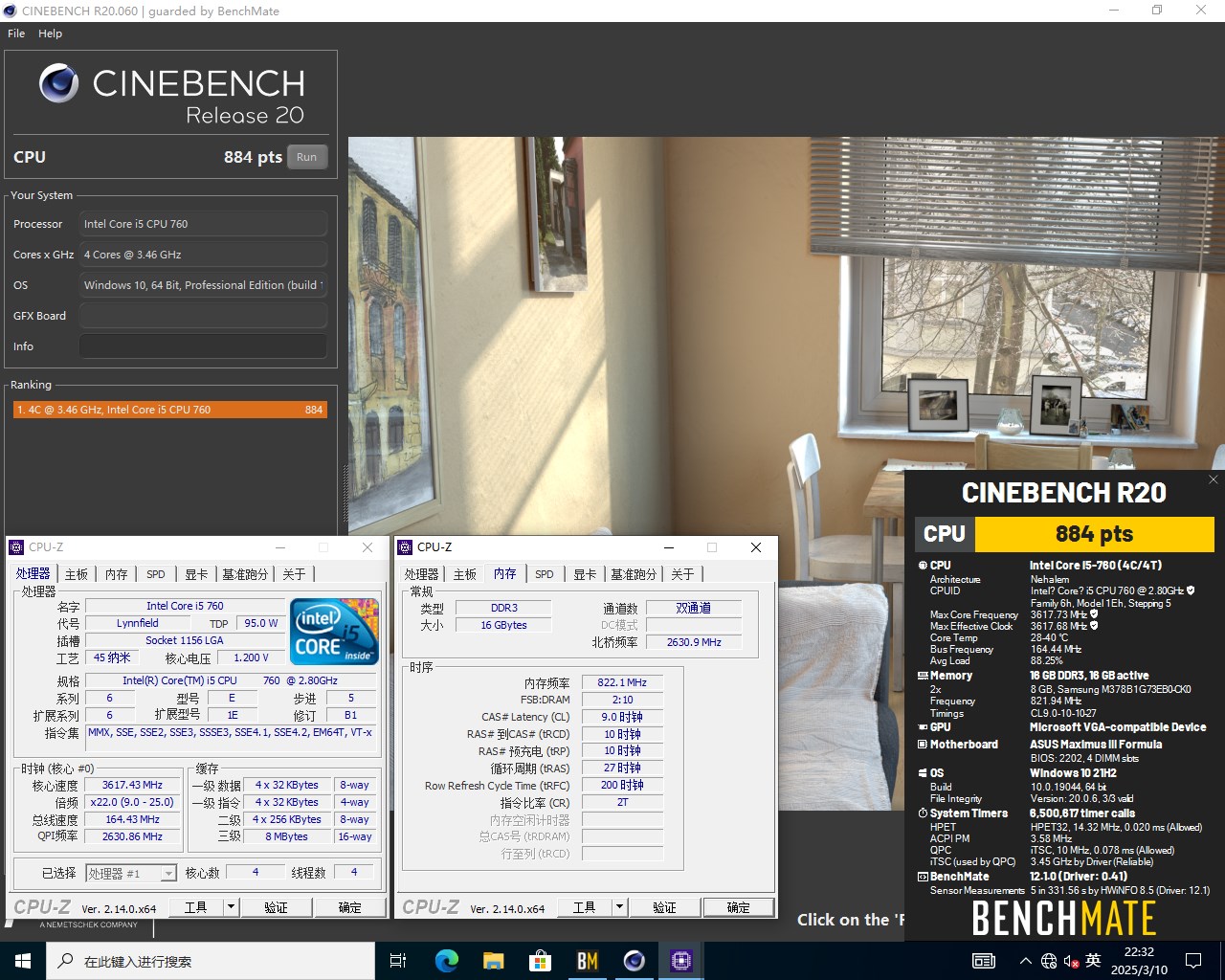Open 基准跑分 tab in CPU-Z memory window
Viewport: 1225px width, 980px height.
pos(634,574)
